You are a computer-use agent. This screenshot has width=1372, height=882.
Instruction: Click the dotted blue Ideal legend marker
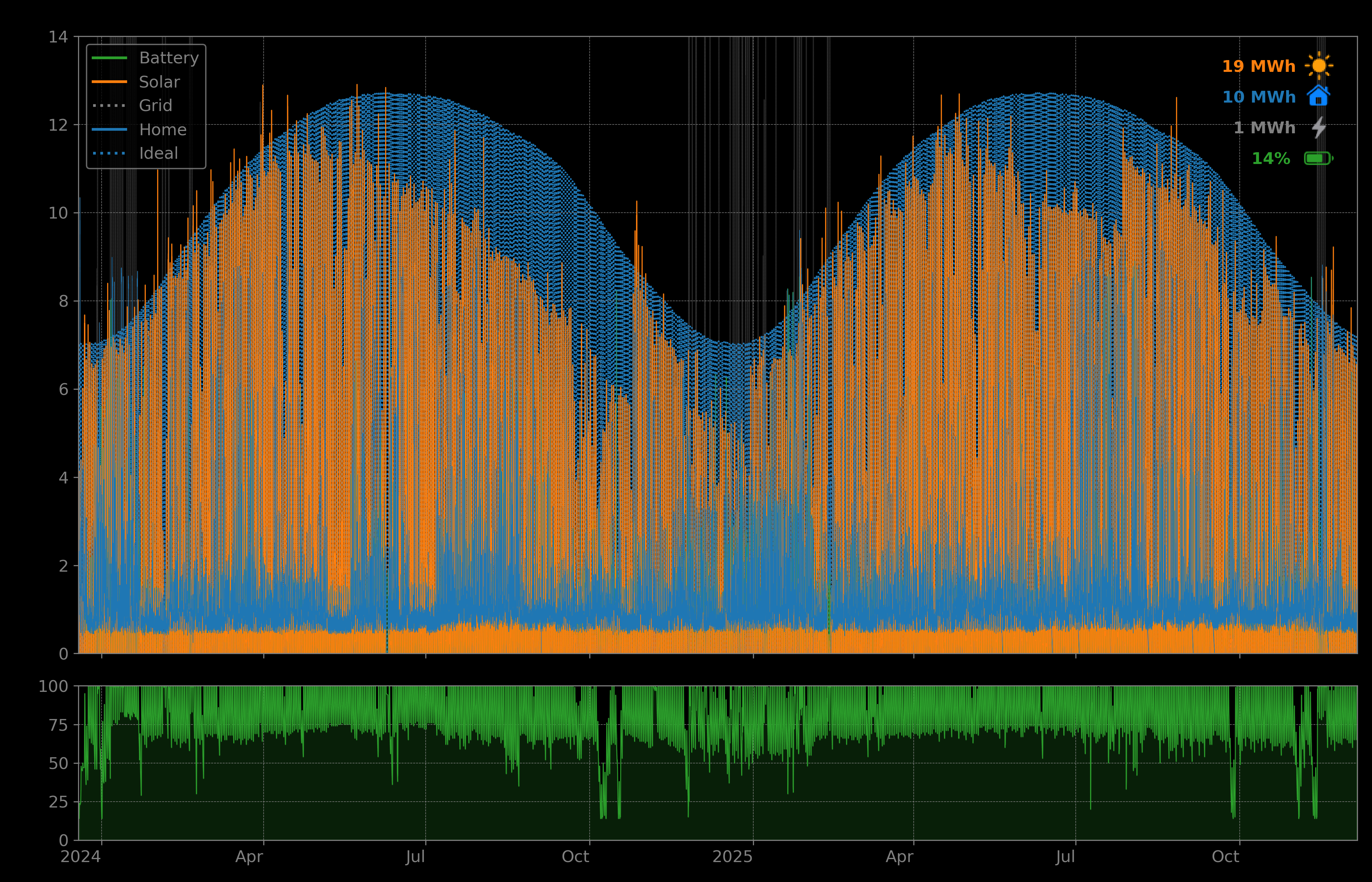pos(109,154)
